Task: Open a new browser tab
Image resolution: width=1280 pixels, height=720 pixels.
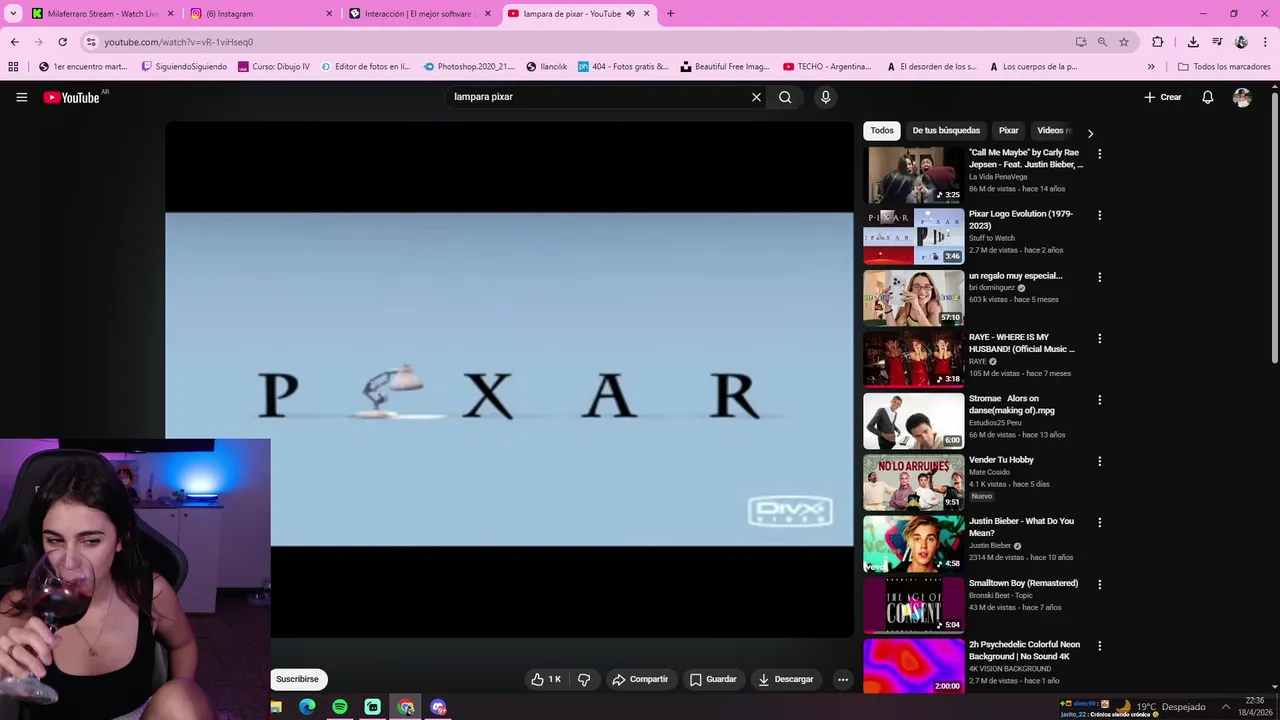Action: [670, 14]
